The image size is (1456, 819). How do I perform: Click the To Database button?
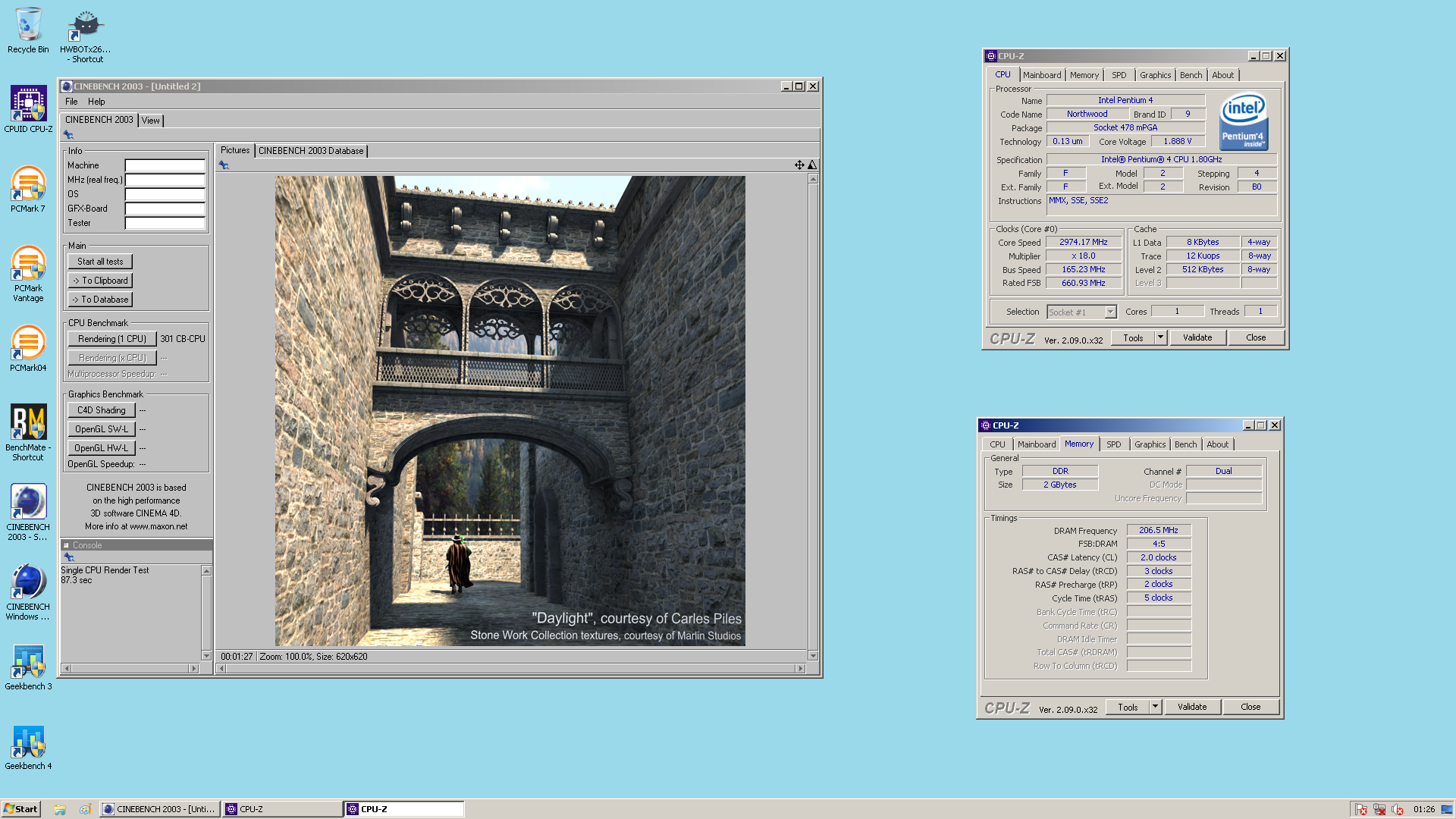(100, 300)
